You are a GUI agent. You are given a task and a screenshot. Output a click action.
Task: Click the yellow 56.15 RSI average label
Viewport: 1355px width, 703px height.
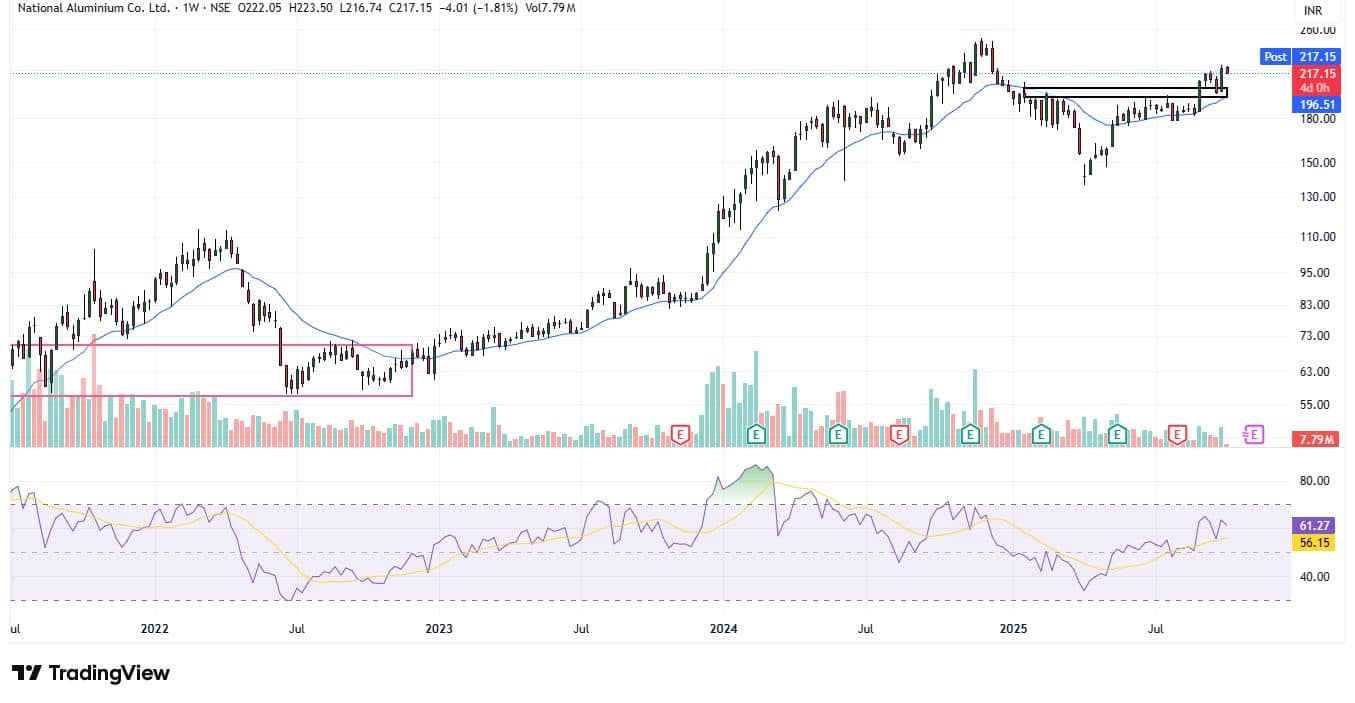pyautogui.click(x=1317, y=542)
